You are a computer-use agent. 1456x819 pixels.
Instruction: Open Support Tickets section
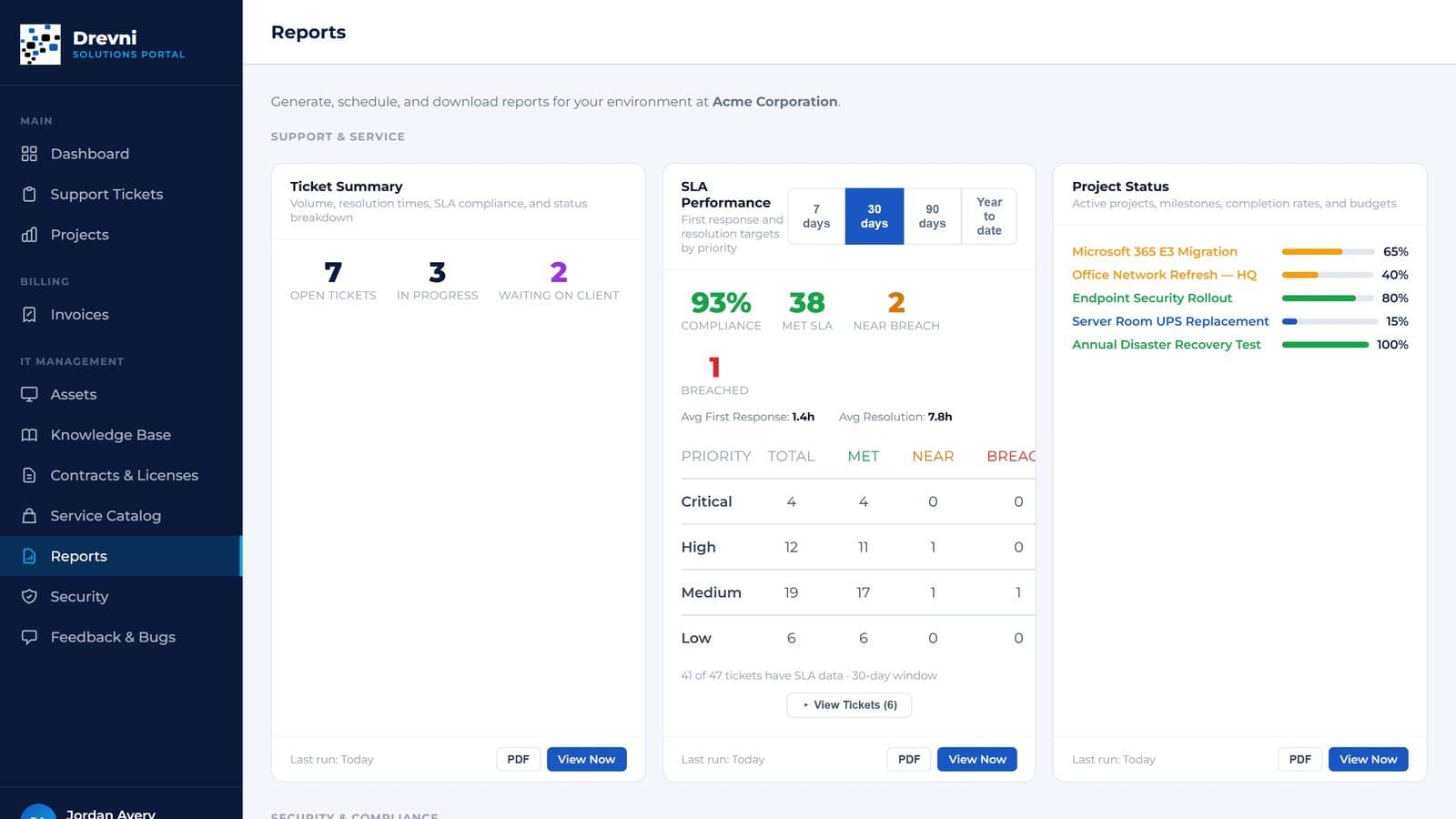click(x=121, y=194)
